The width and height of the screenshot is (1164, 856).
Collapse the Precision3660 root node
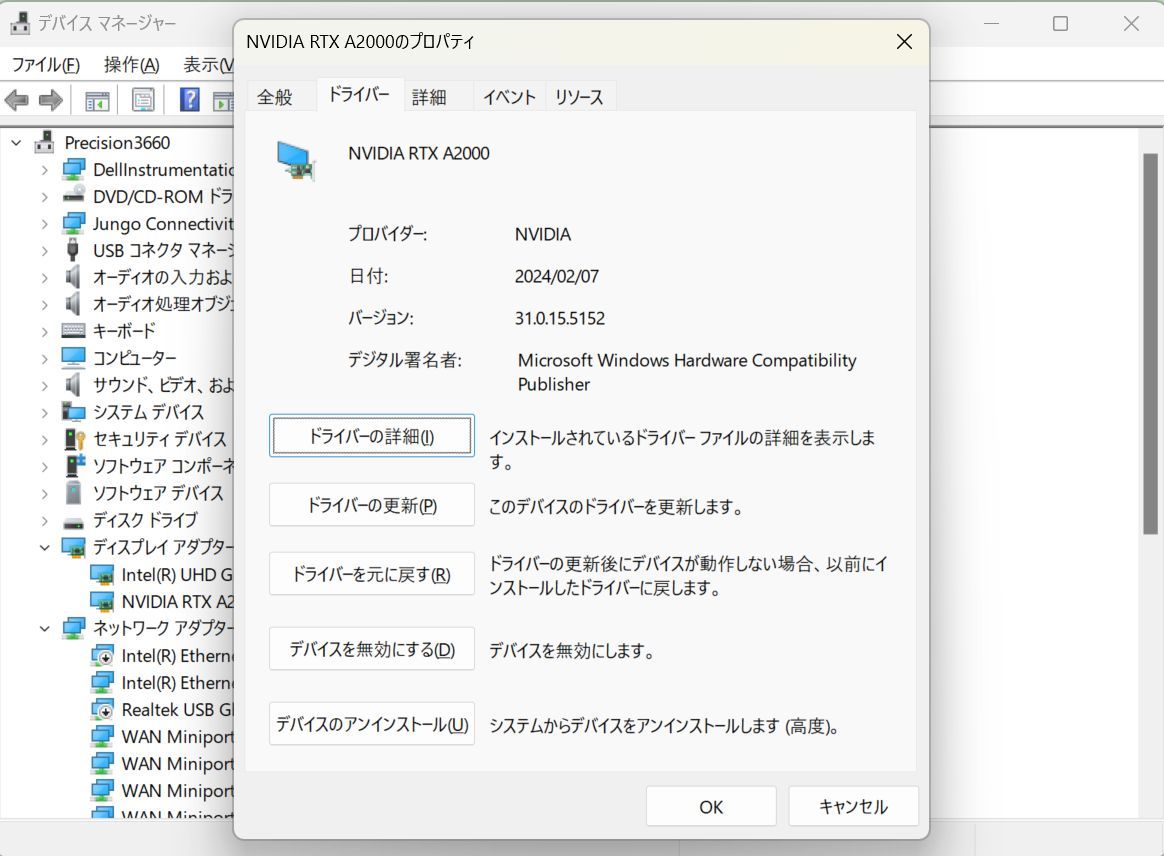(16, 143)
